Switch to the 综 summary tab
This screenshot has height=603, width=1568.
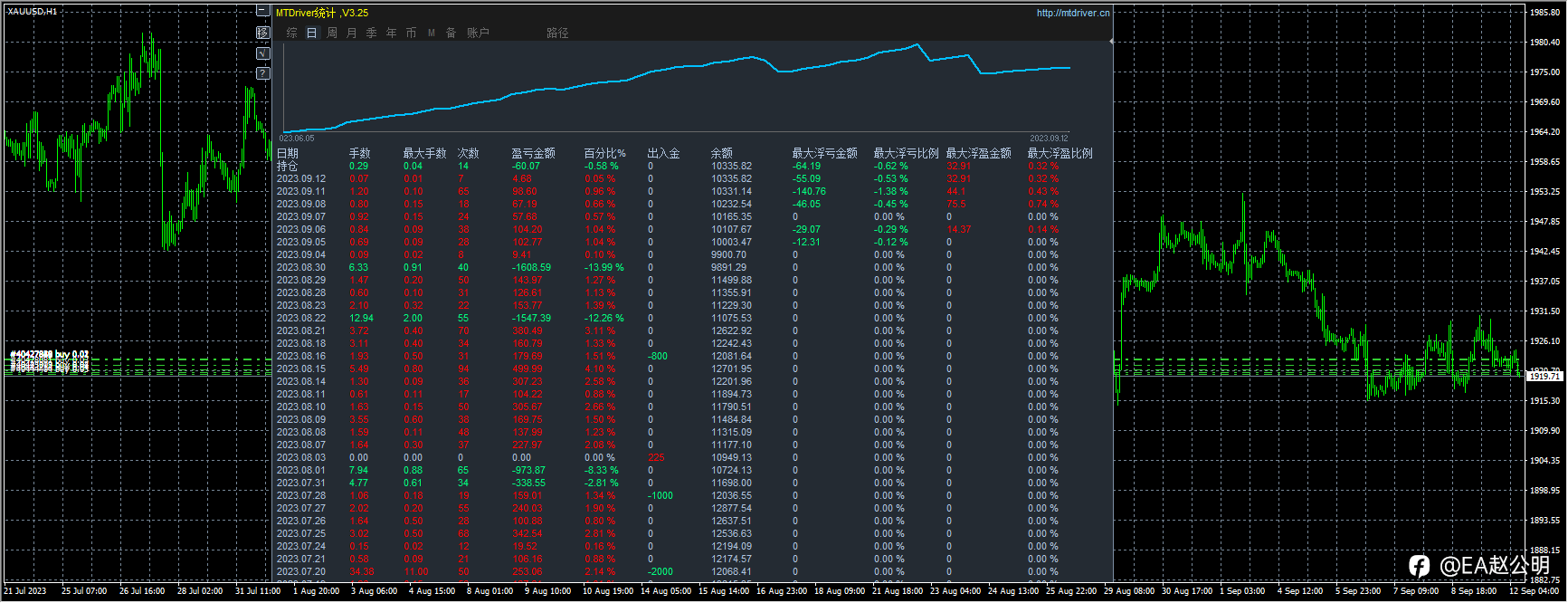(x=291, y=33)
